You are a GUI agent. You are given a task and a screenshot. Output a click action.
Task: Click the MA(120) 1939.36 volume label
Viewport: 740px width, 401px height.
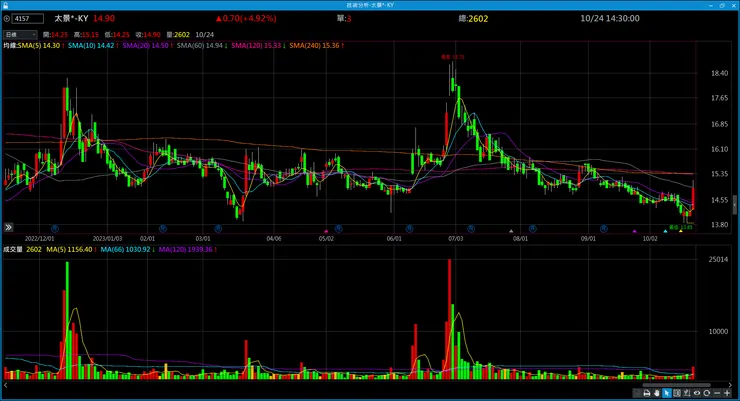click(x=185, y=250)
